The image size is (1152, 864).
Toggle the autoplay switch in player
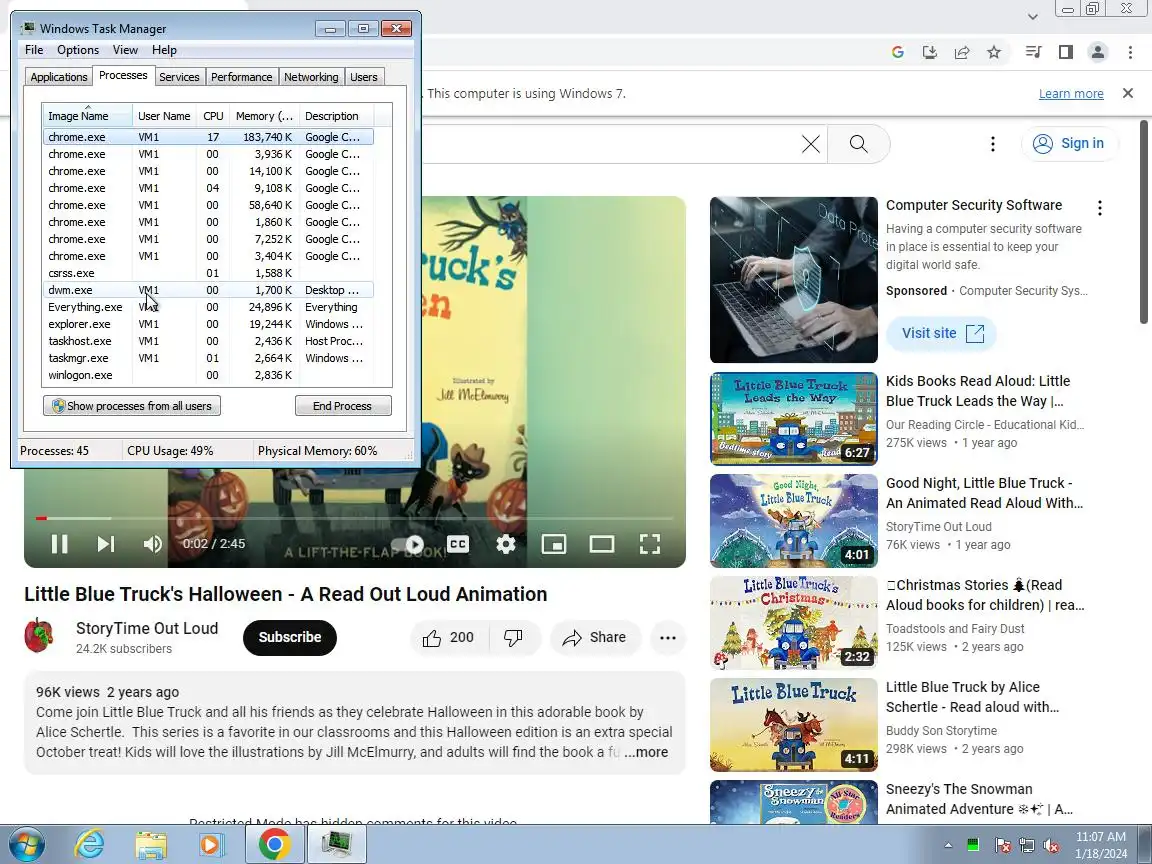[x=408, y=544]
